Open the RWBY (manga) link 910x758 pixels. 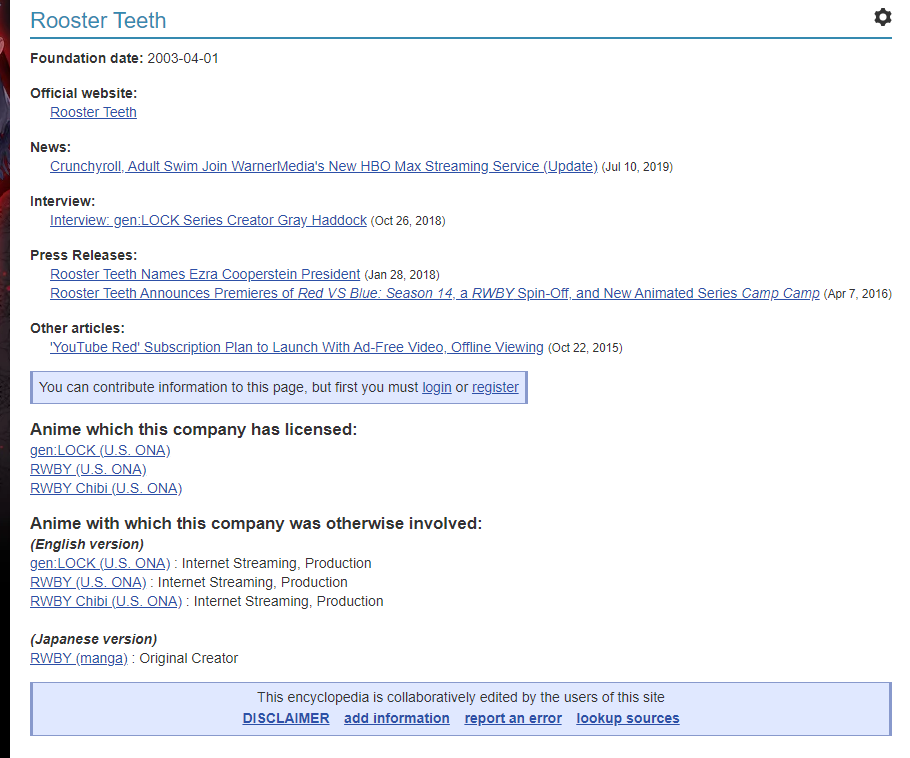coord(79,658)
